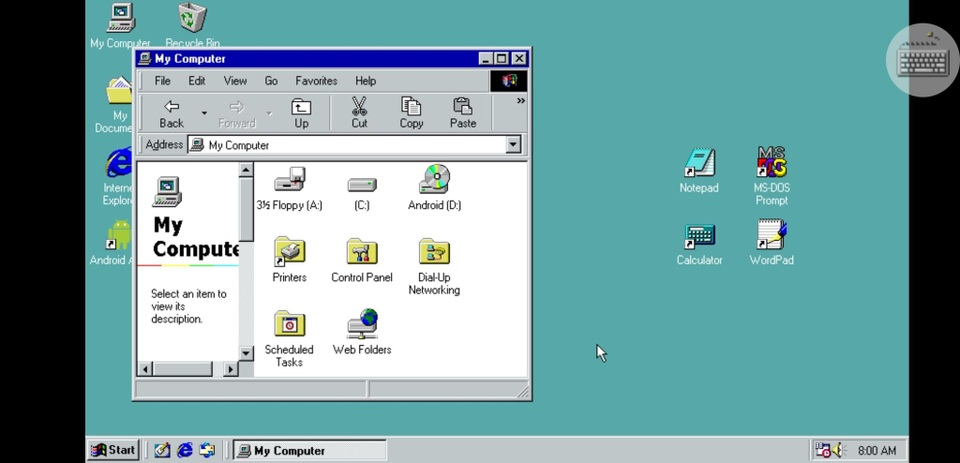The width and height of the screenshot is (960, 463).
Task: Open the Start menu
Action: coord(113,450)
